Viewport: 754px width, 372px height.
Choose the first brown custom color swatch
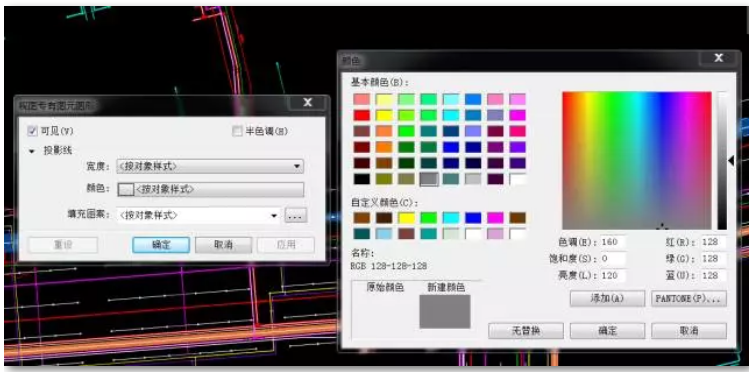tap(361, 218)
